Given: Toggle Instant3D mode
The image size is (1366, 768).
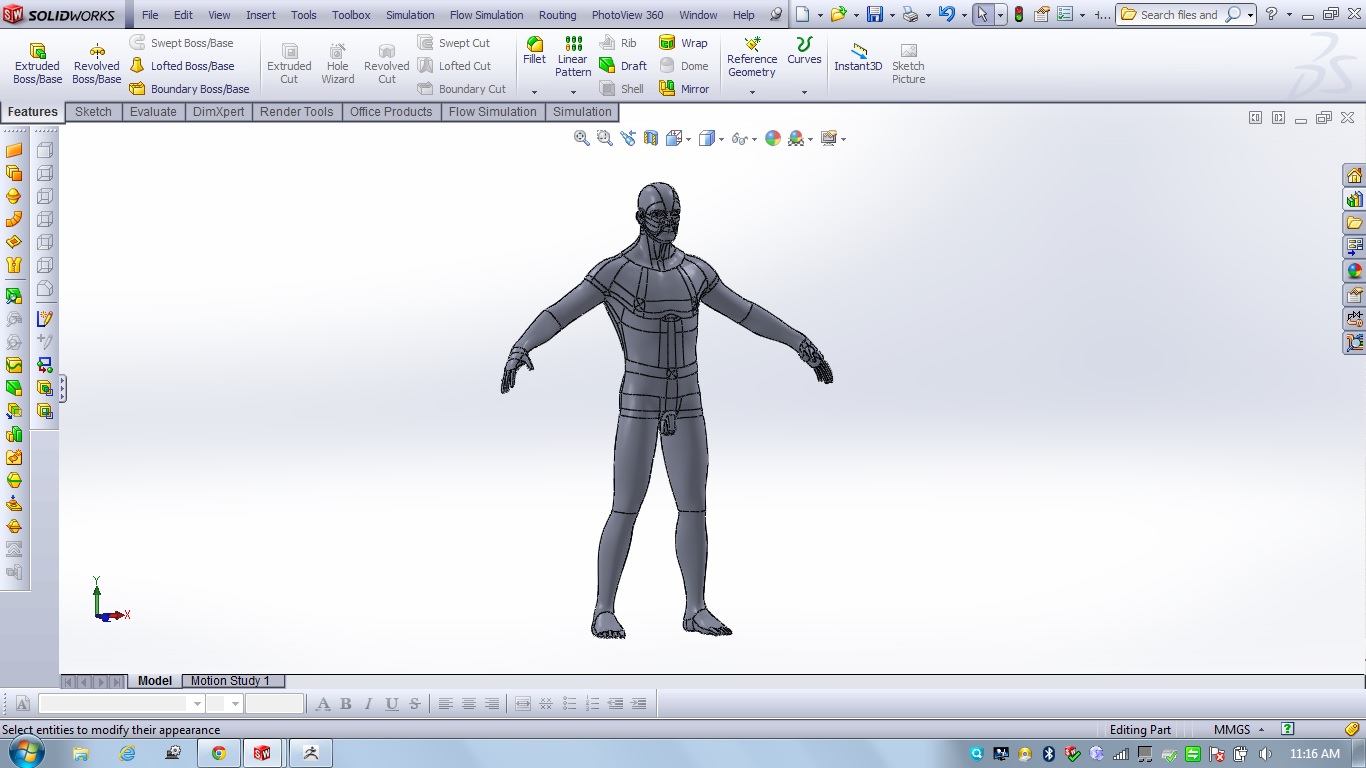Looking at the screenshot, I should click(858, 57).
